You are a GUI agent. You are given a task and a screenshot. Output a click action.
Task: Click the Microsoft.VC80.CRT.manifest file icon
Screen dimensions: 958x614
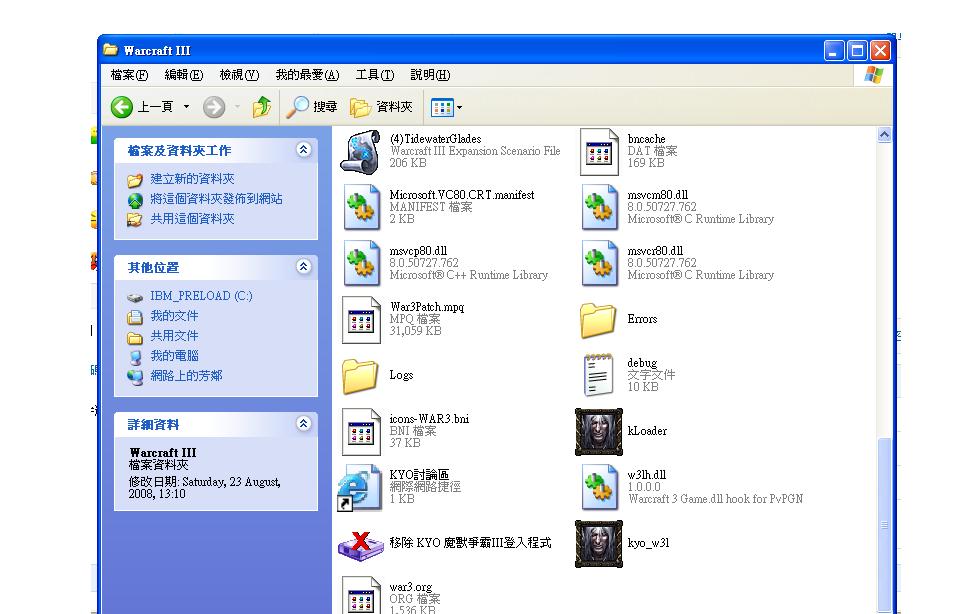(x=360, y=207)
